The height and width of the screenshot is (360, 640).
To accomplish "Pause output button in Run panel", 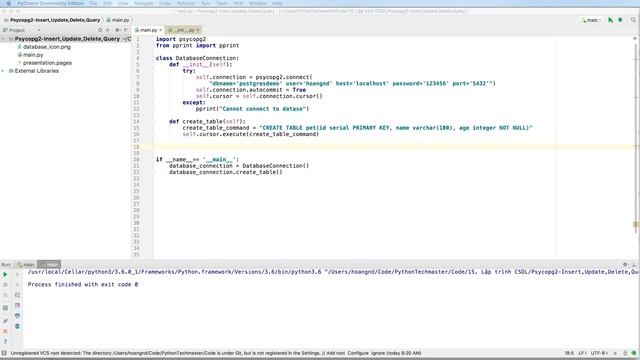I will point(5,295).
